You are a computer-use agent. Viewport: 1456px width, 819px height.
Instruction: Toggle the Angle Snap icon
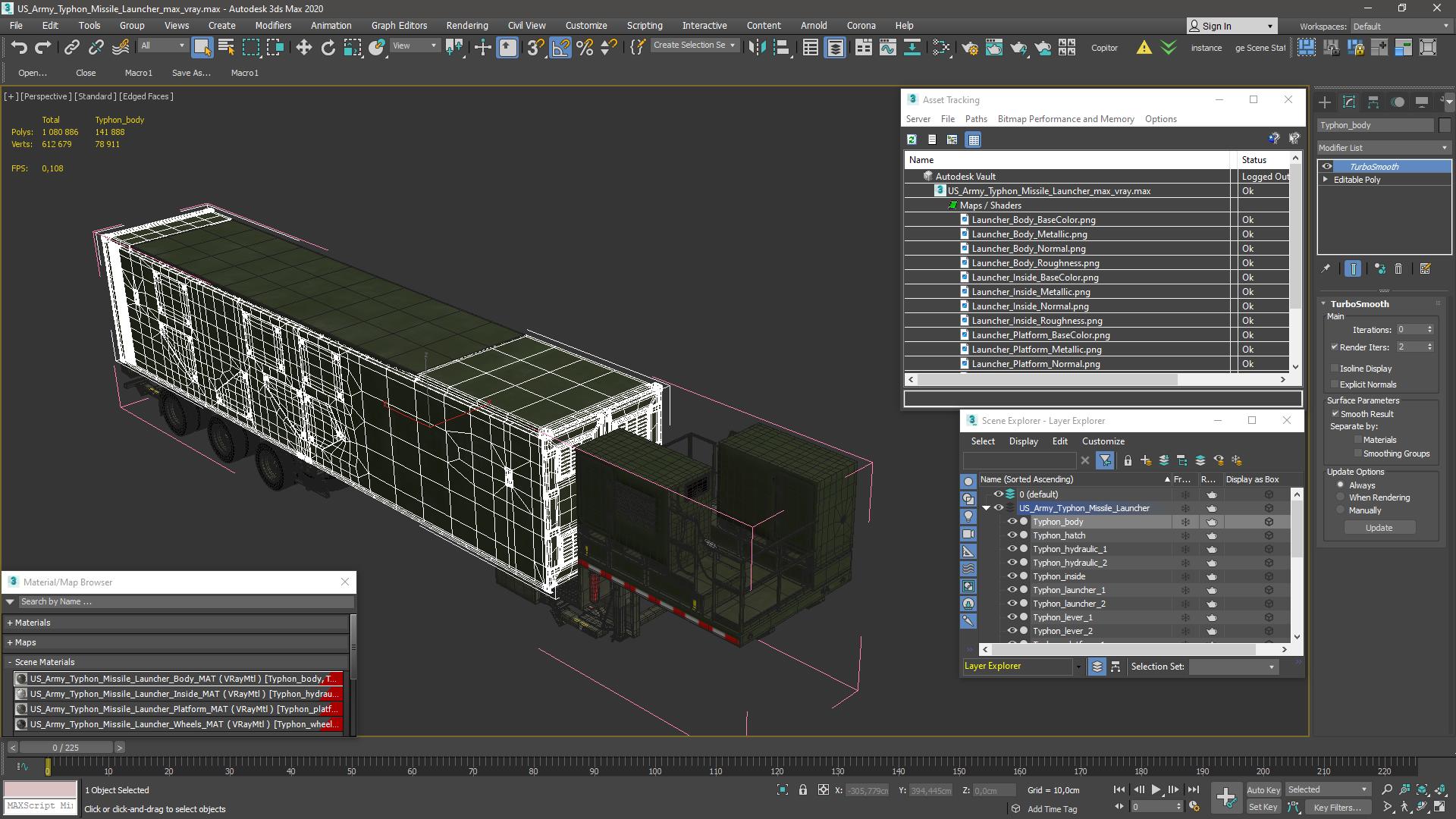560,47
